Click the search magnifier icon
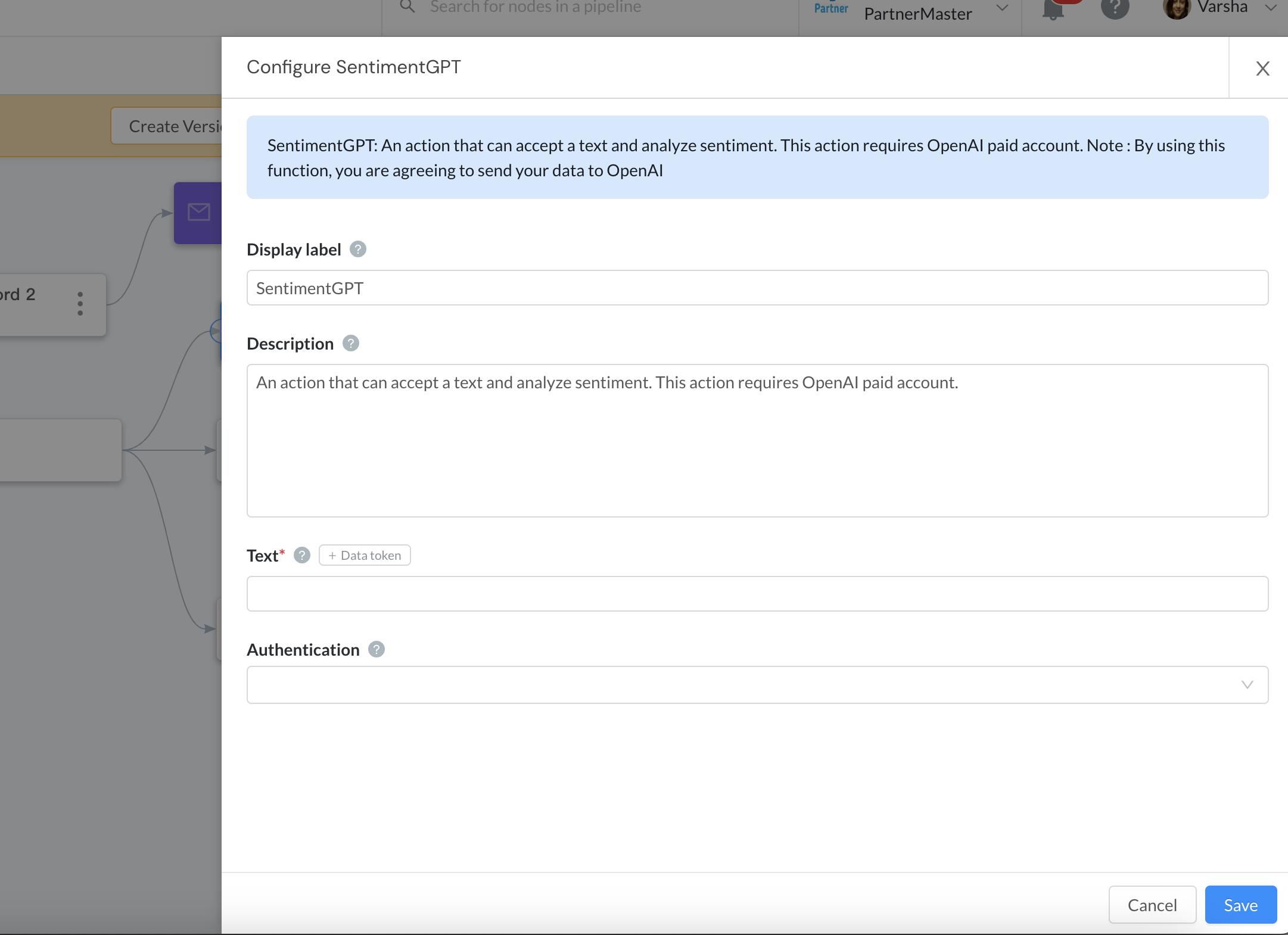 tap(407, 7)
